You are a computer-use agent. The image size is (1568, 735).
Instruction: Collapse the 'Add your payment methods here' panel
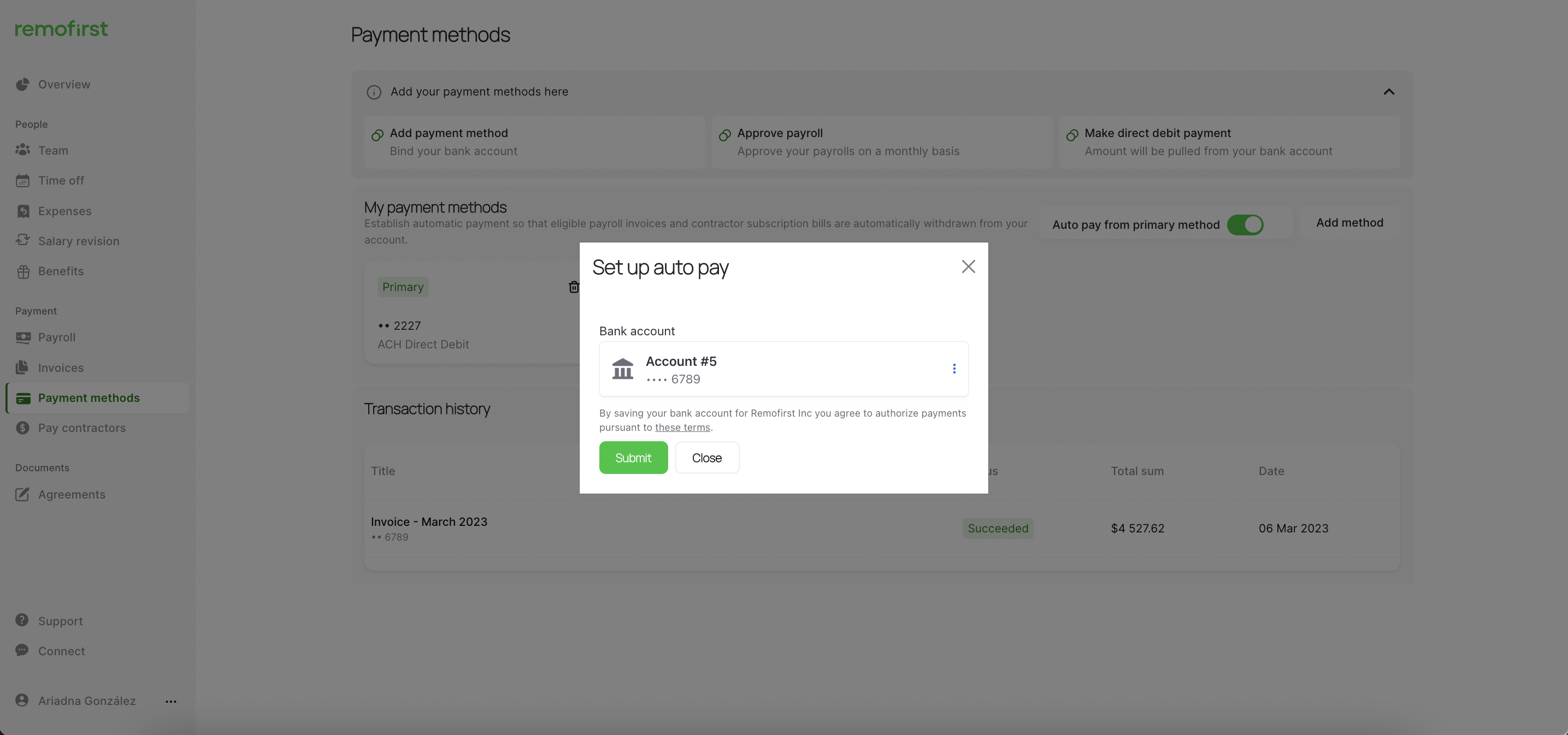tap(1388, 92)
